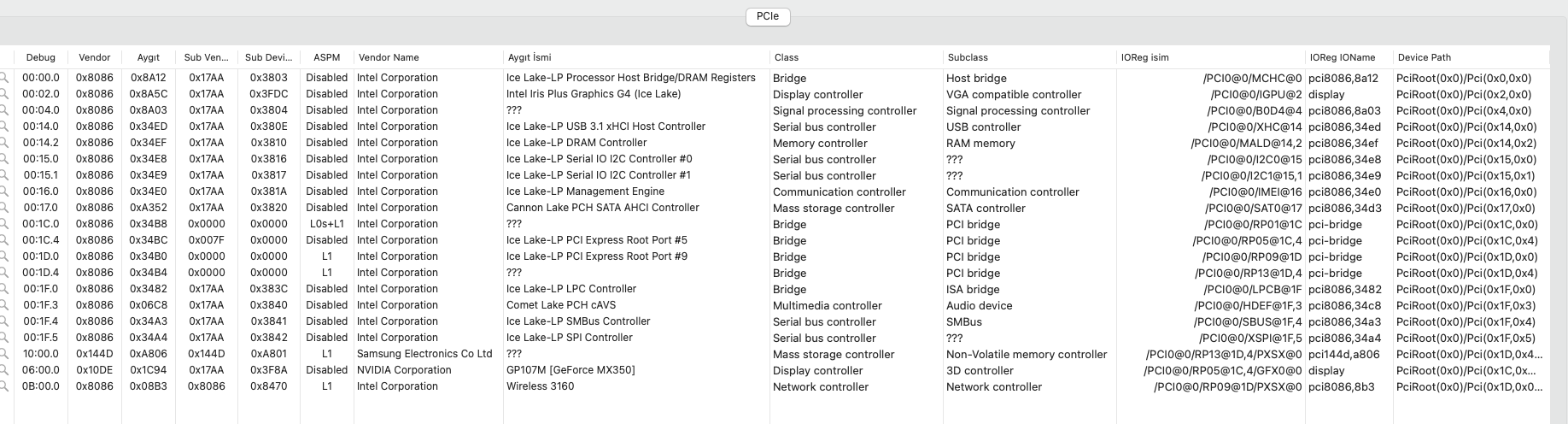The width and height of the screenshot is (1568, 424).
Task: Click magnifier icon for Iris Plus Graphics row
Action: tap(3, 94)
